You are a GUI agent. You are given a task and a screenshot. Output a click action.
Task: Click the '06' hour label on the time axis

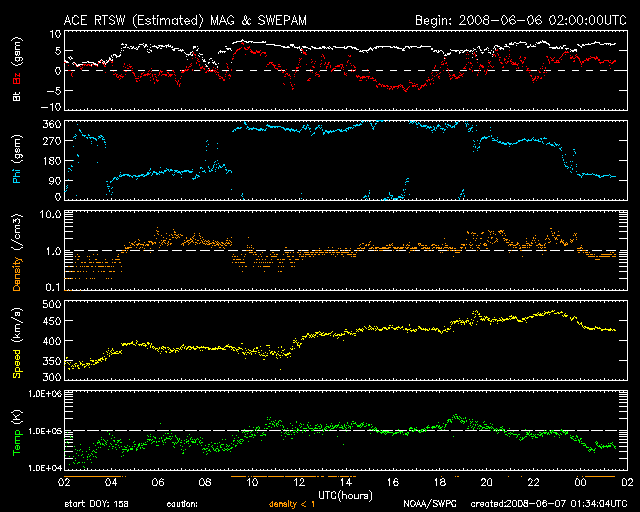tap(158, 483)
